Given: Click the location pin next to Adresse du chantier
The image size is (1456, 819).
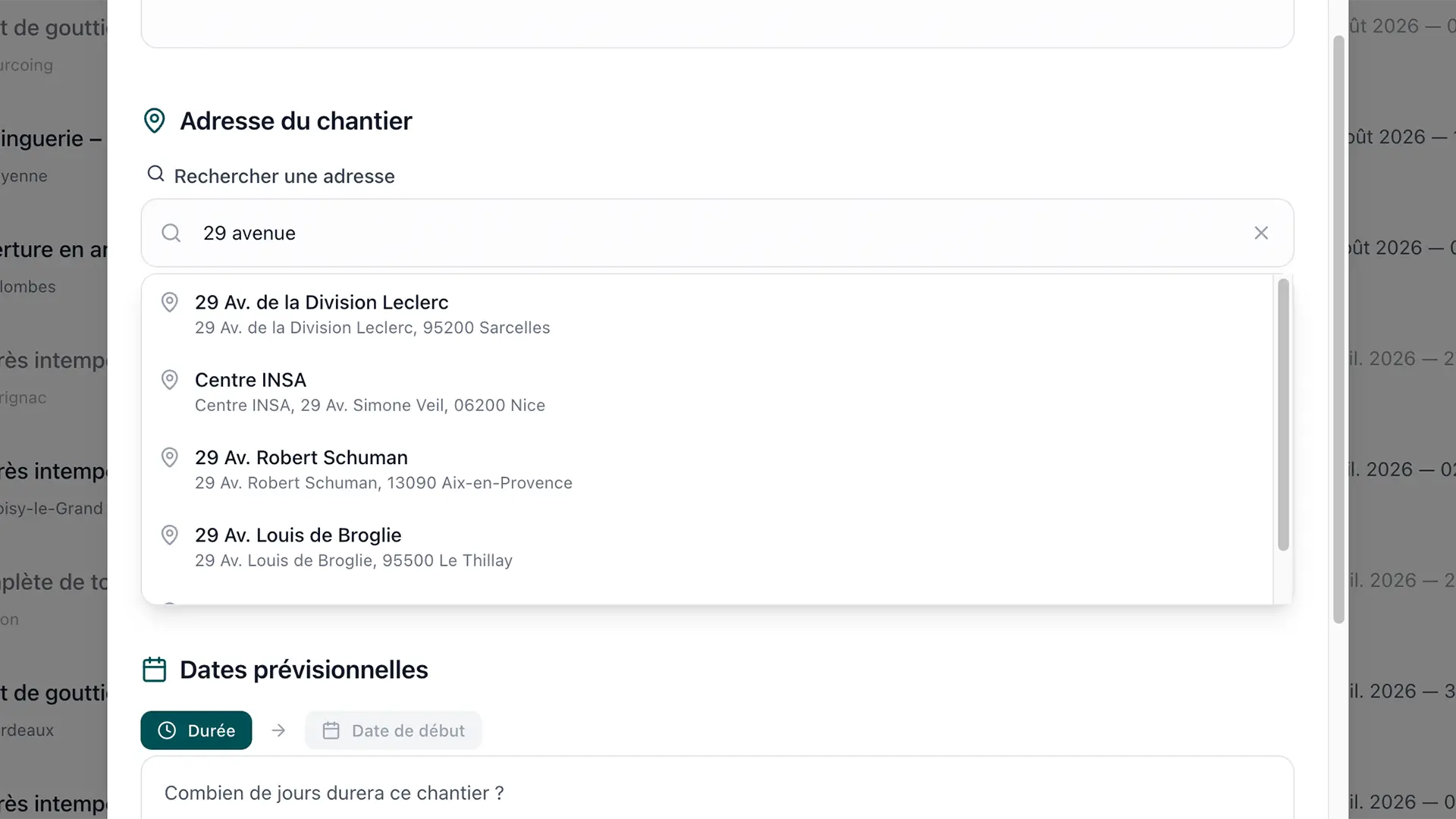Looking at the screenshot, I should pyautogui.click(x=154, y=121).
